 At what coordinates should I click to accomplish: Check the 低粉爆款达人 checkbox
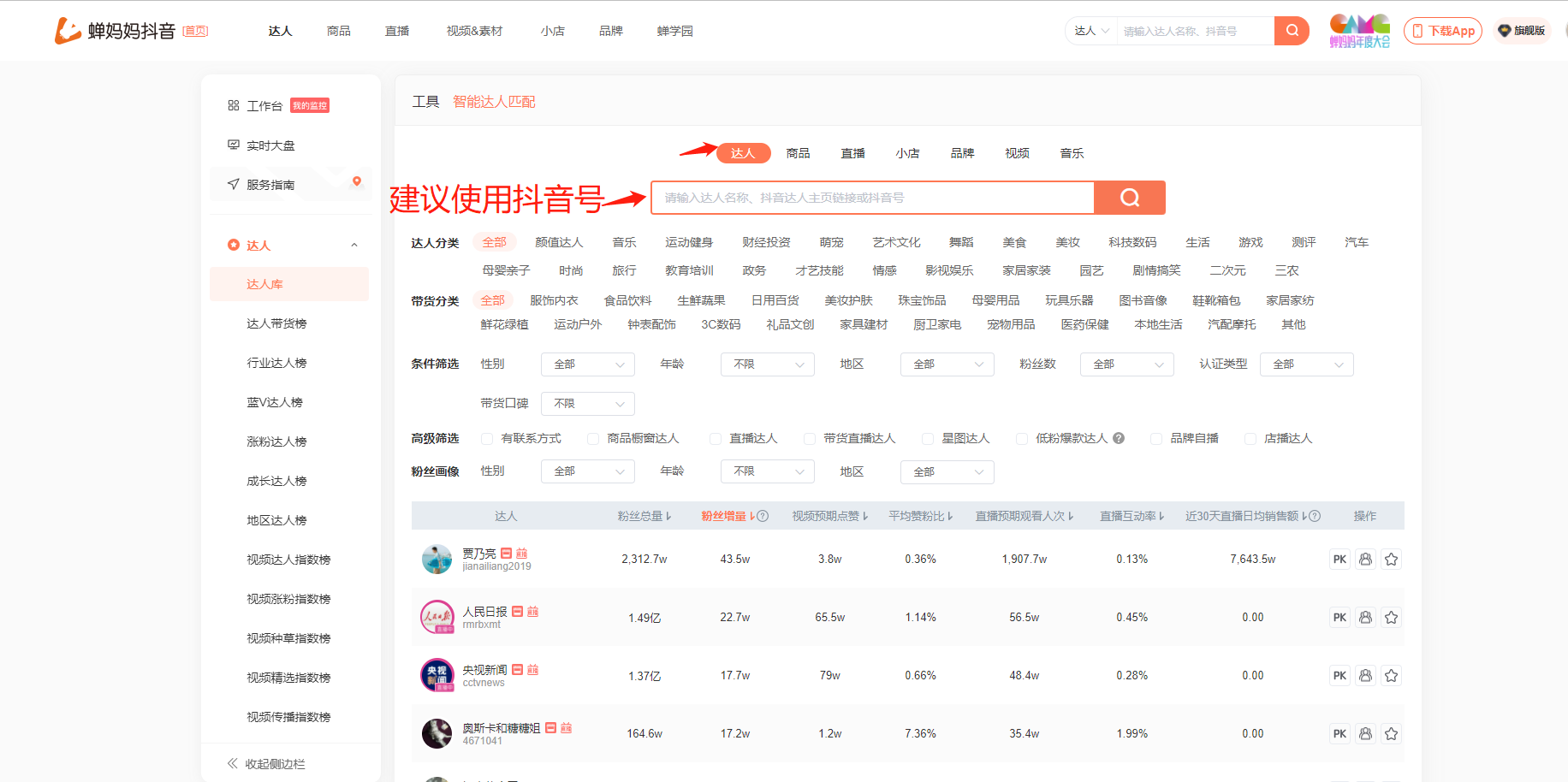pyautogui.click(x=1021, y=438)
